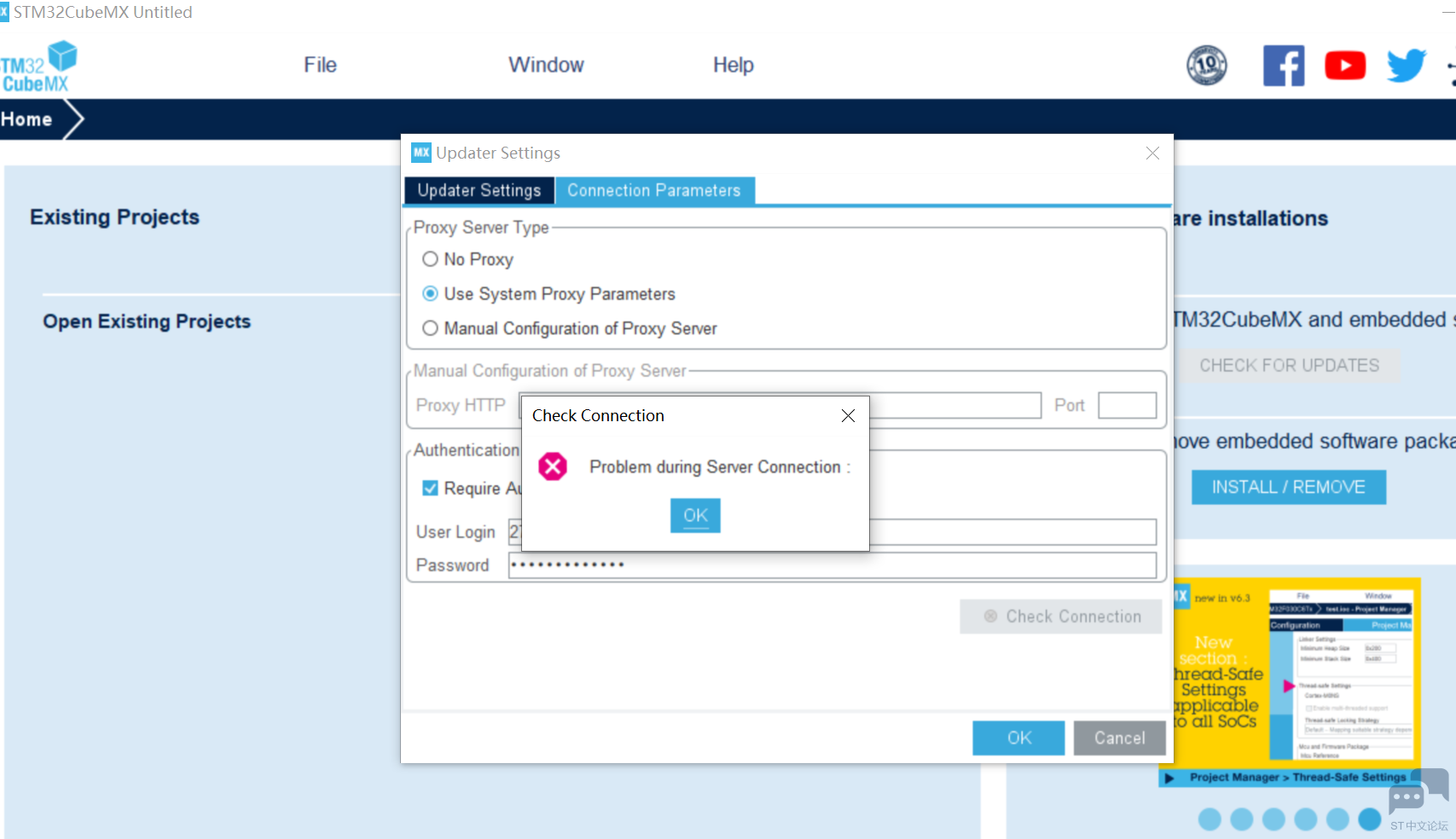Image resolution: width=1456 pixels, height=839 pixels.
Task: Select Use System Proxy Parameters option
Action: [549, 294]
